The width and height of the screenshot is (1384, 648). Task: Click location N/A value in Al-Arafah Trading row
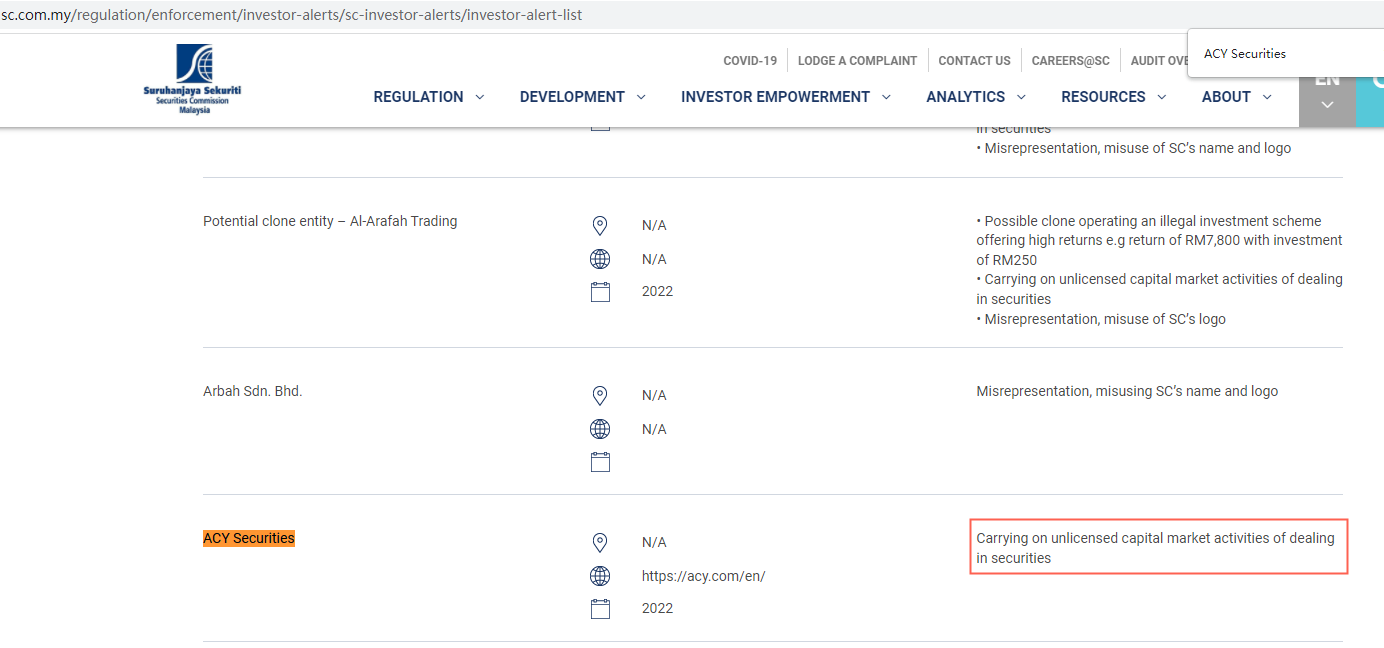654,226
